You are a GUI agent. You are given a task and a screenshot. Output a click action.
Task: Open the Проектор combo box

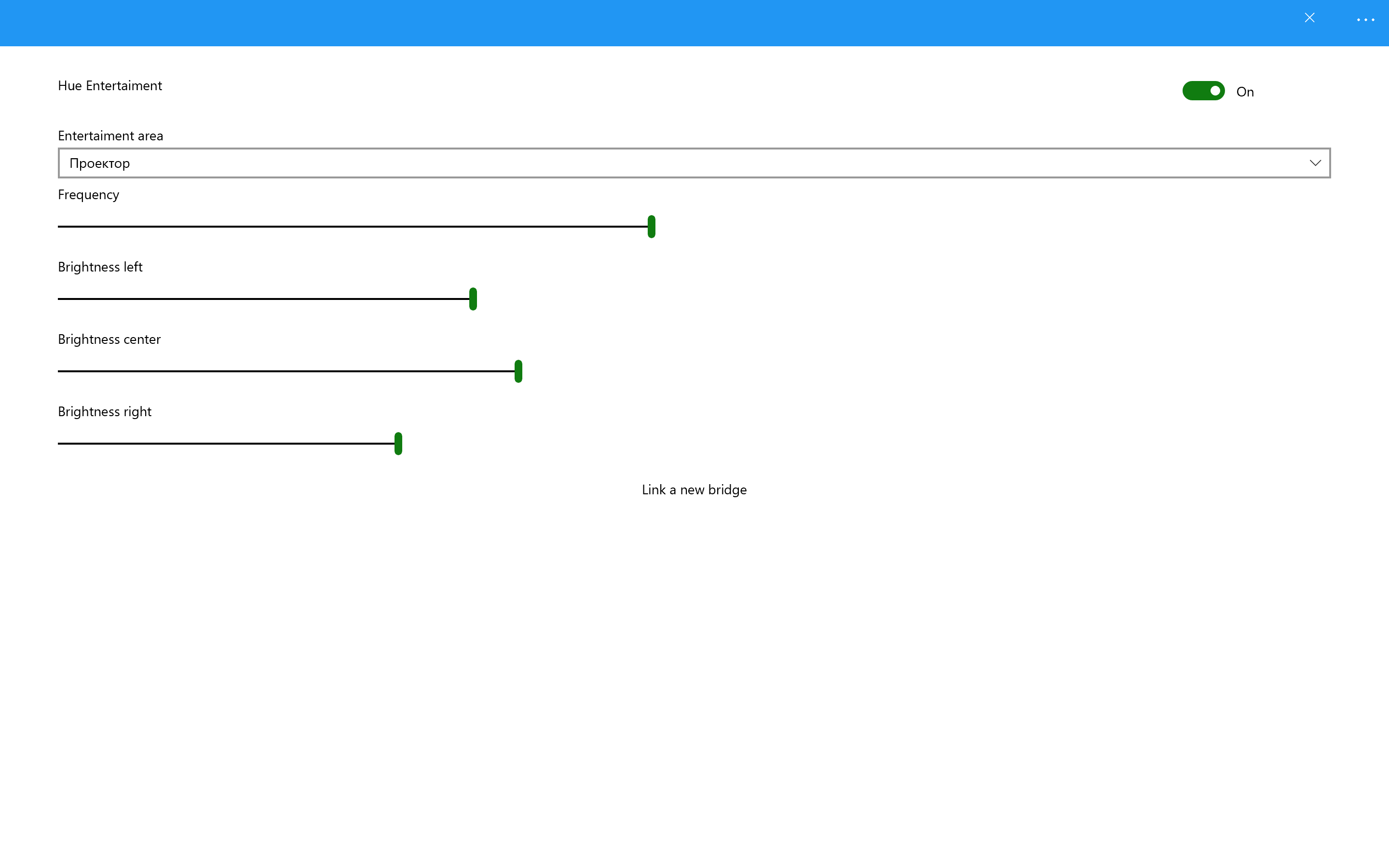[694, 163]
